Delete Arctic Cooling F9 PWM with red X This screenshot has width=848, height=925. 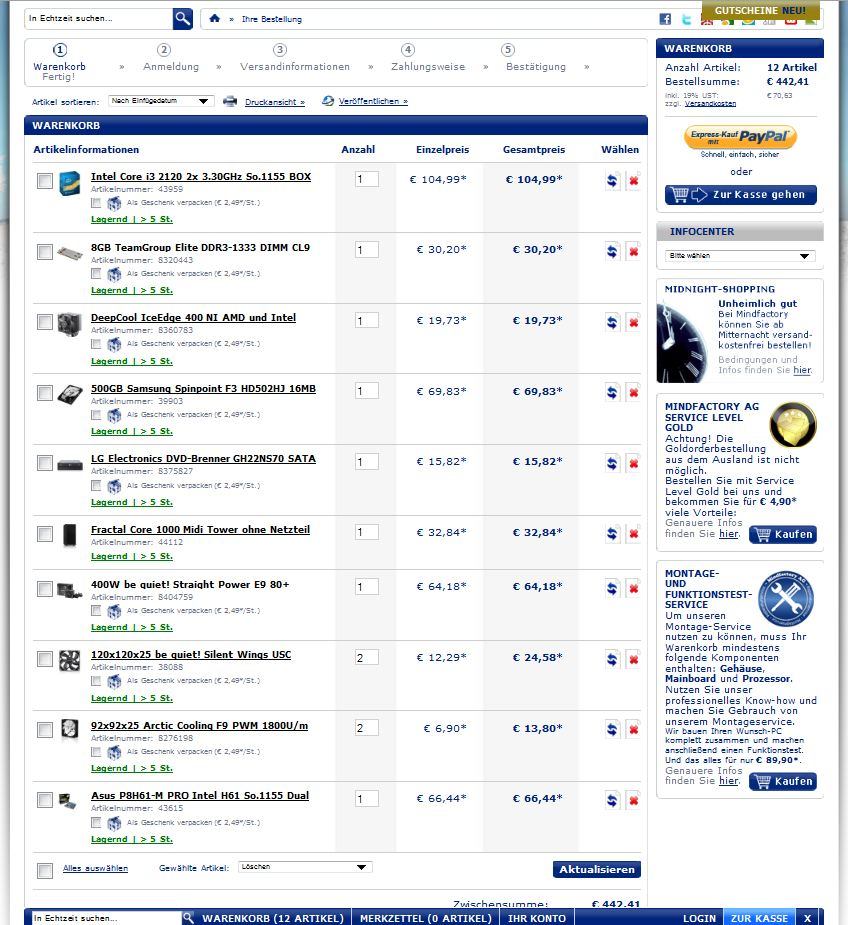pyautogui.click(x=634, y=730)
